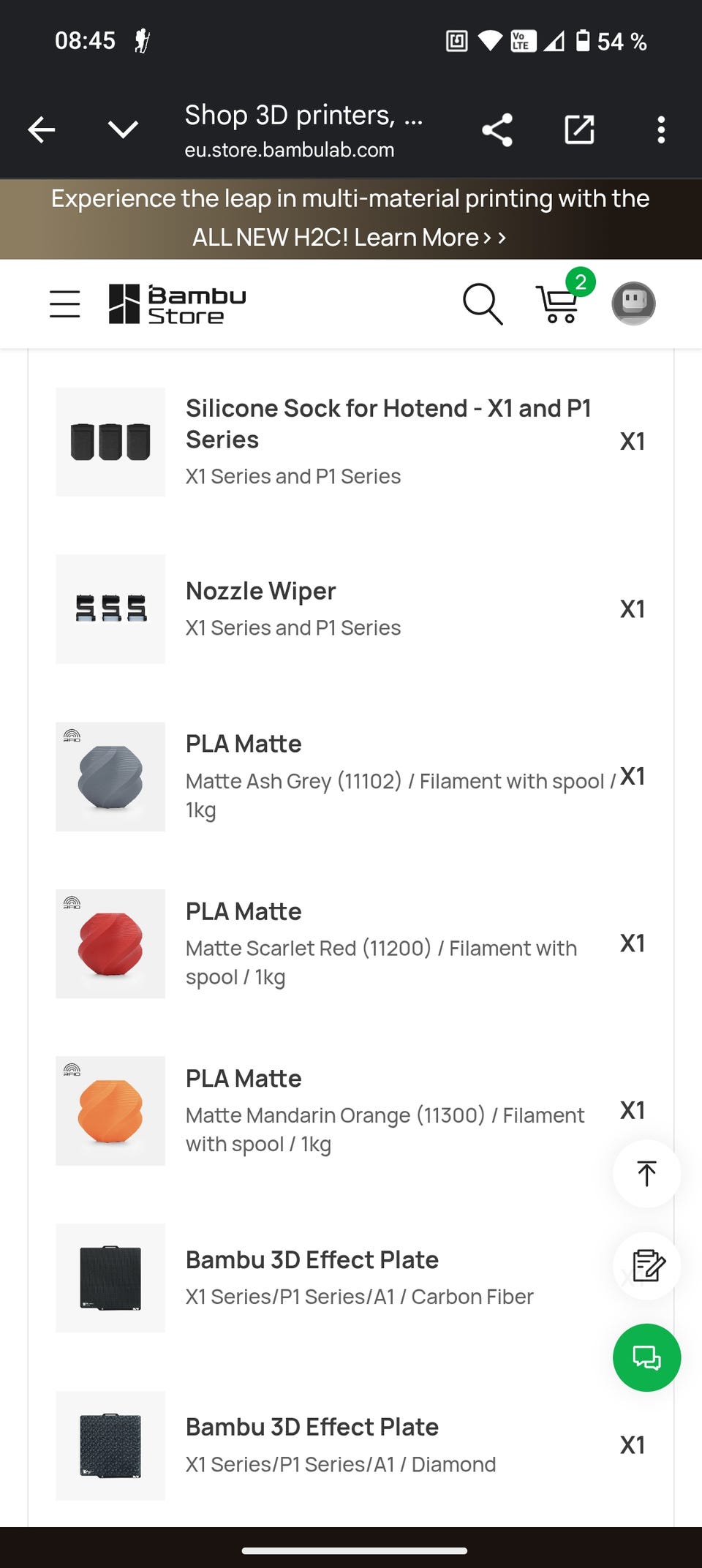Screen dimensions: 702x1568
Task: Open the user account avatar
Action: [633, 304]
